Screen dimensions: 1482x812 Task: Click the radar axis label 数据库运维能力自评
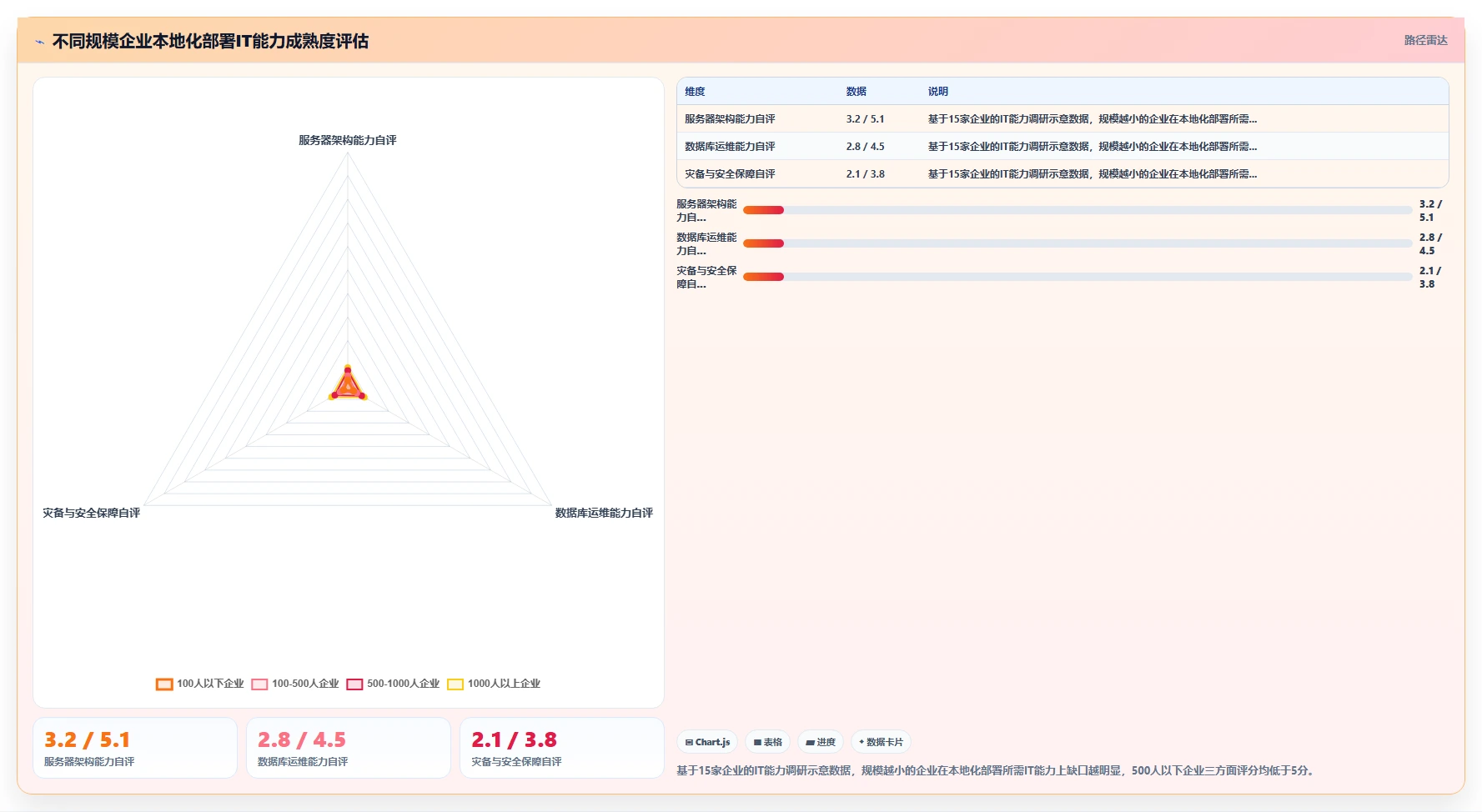[x=604, y=513]
